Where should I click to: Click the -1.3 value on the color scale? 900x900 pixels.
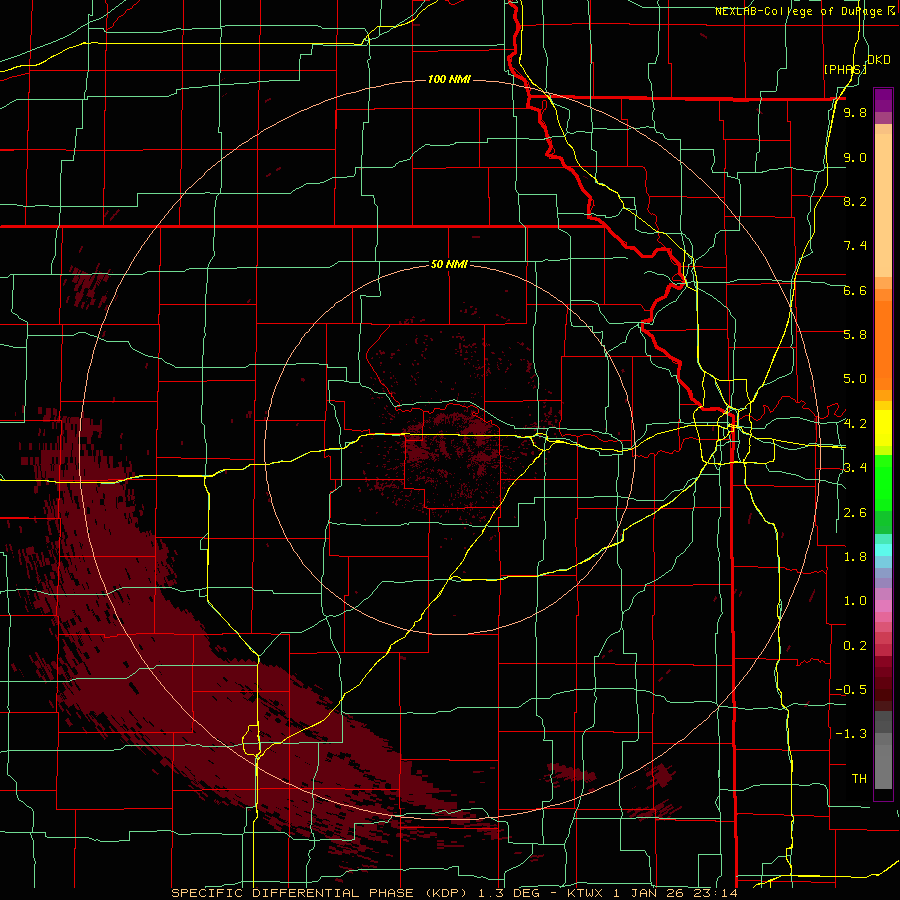[x=851, y=734]
